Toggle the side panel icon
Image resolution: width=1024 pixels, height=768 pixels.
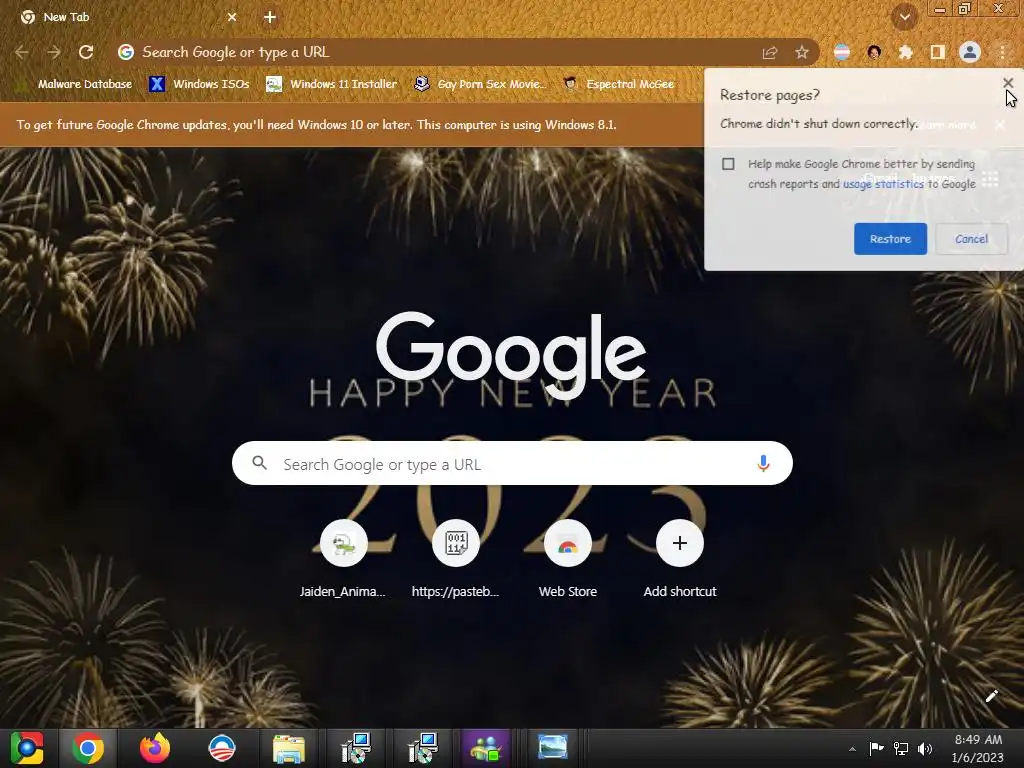[x=938, y=52]
